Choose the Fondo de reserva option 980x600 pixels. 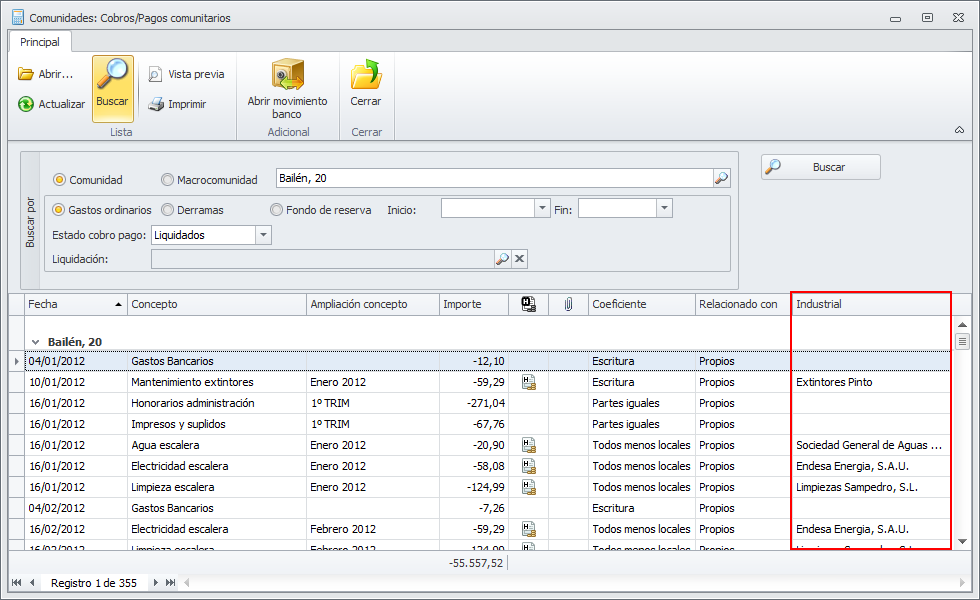[x=276, y=210]
